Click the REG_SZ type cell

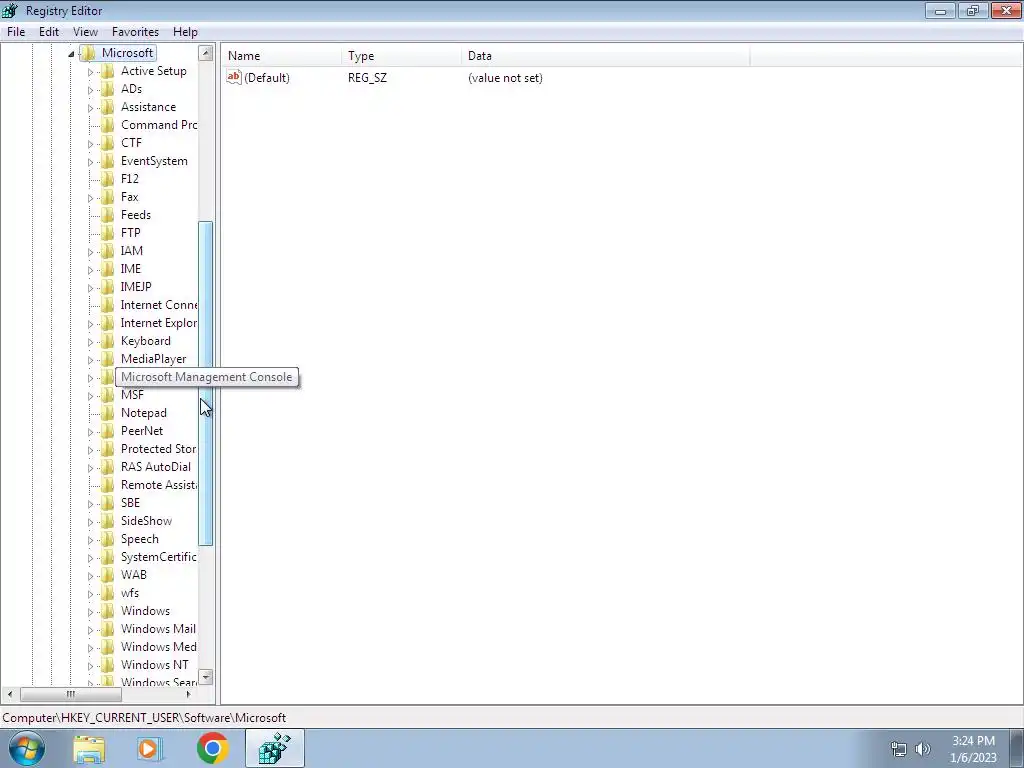367,78
